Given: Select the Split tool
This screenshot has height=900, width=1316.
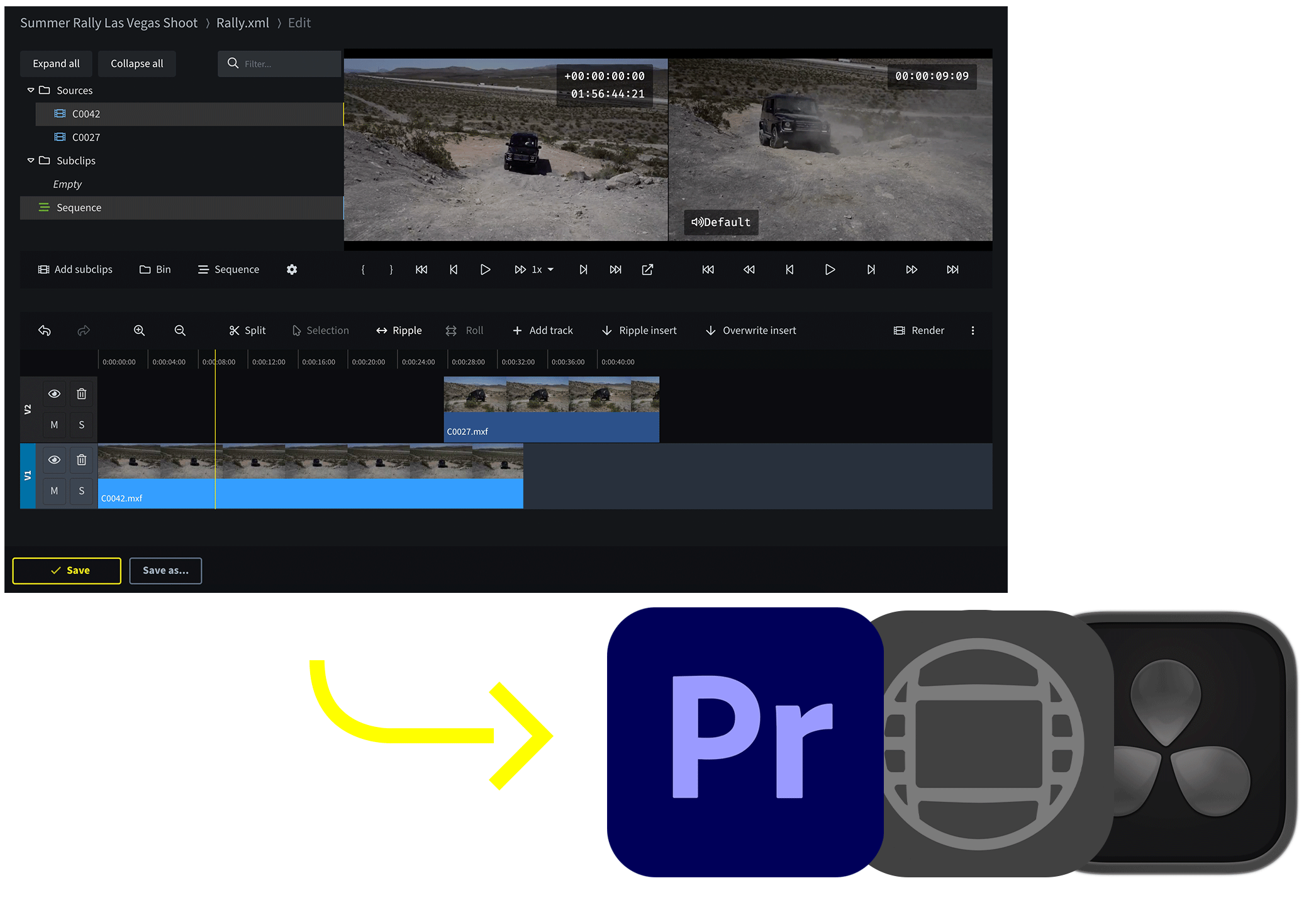Looking at the screenshot, I should [247, 330].
